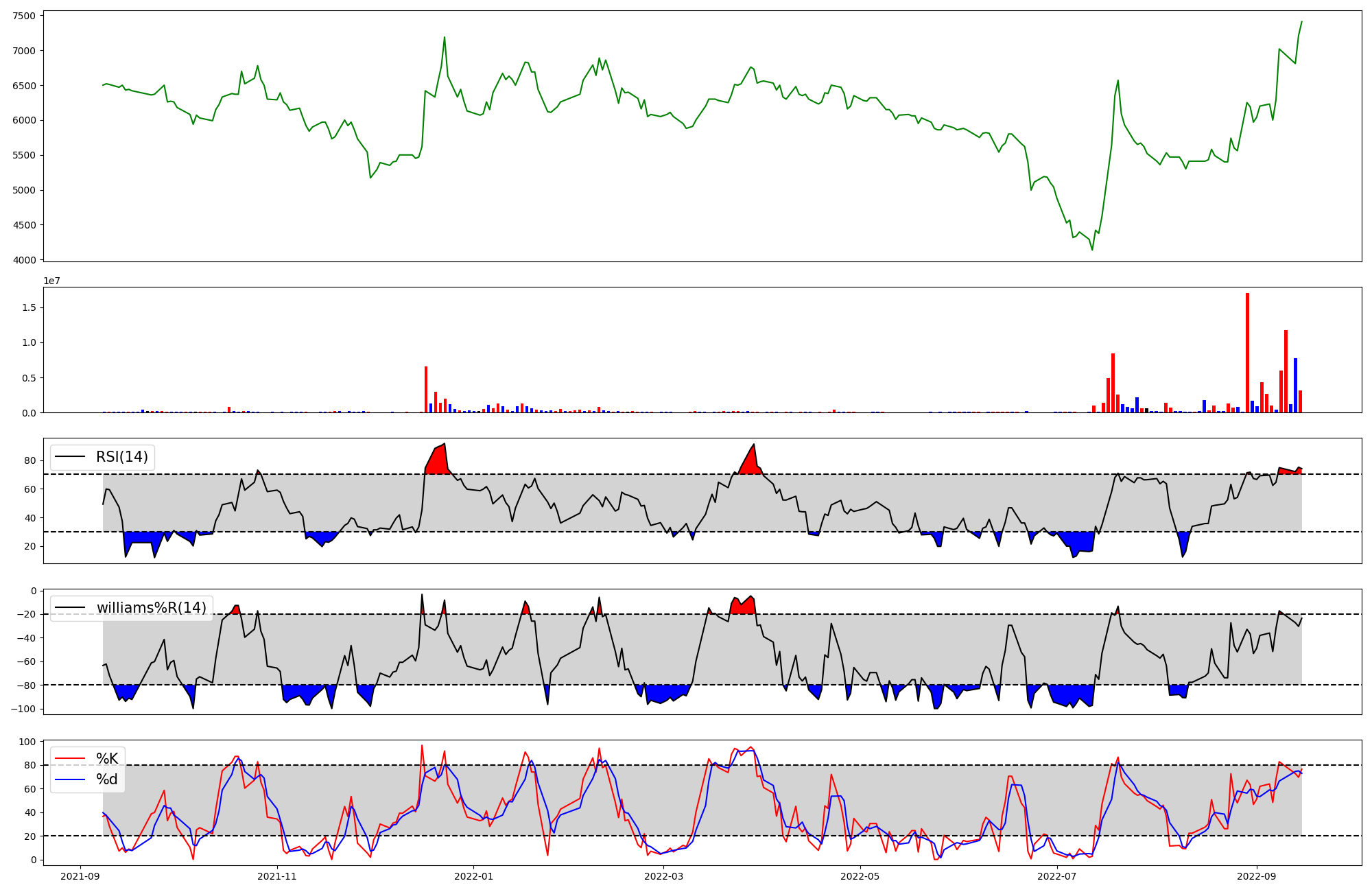Image resolution: width=1372 pixels, height=892 pixels.
Task: Click the 2021-09 date axis label
Action: 81,876
